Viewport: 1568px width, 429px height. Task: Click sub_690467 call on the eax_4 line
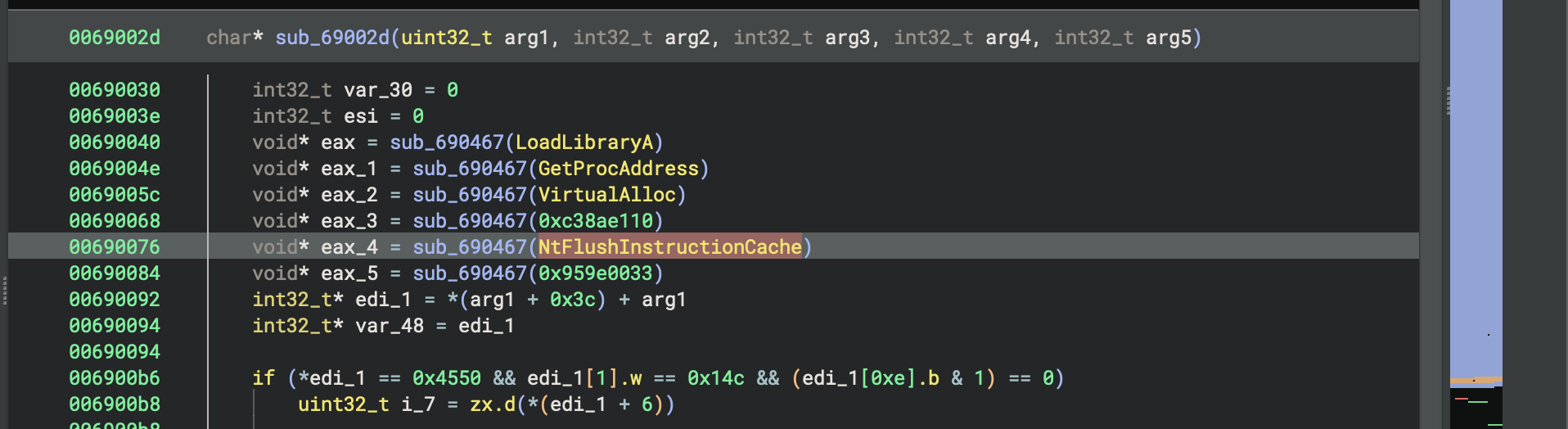(x=470, y=247)
